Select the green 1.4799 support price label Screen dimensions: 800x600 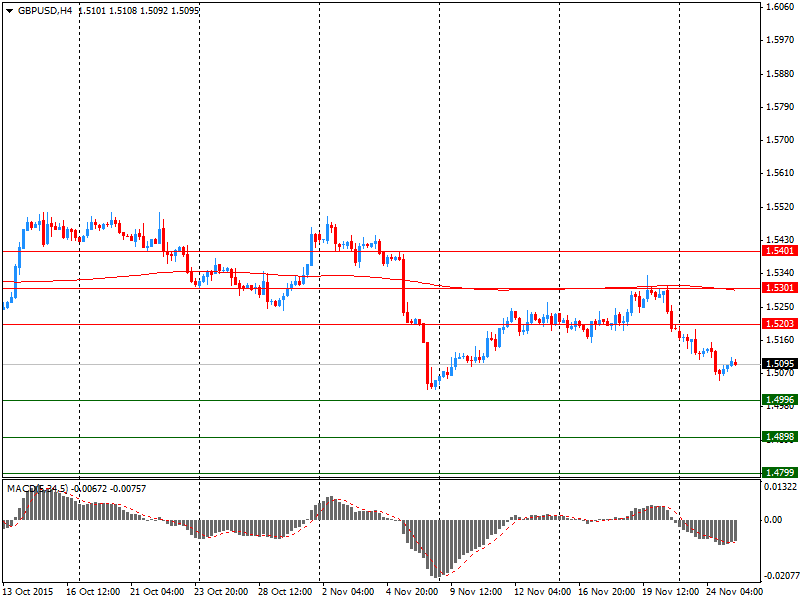point(780,472)
